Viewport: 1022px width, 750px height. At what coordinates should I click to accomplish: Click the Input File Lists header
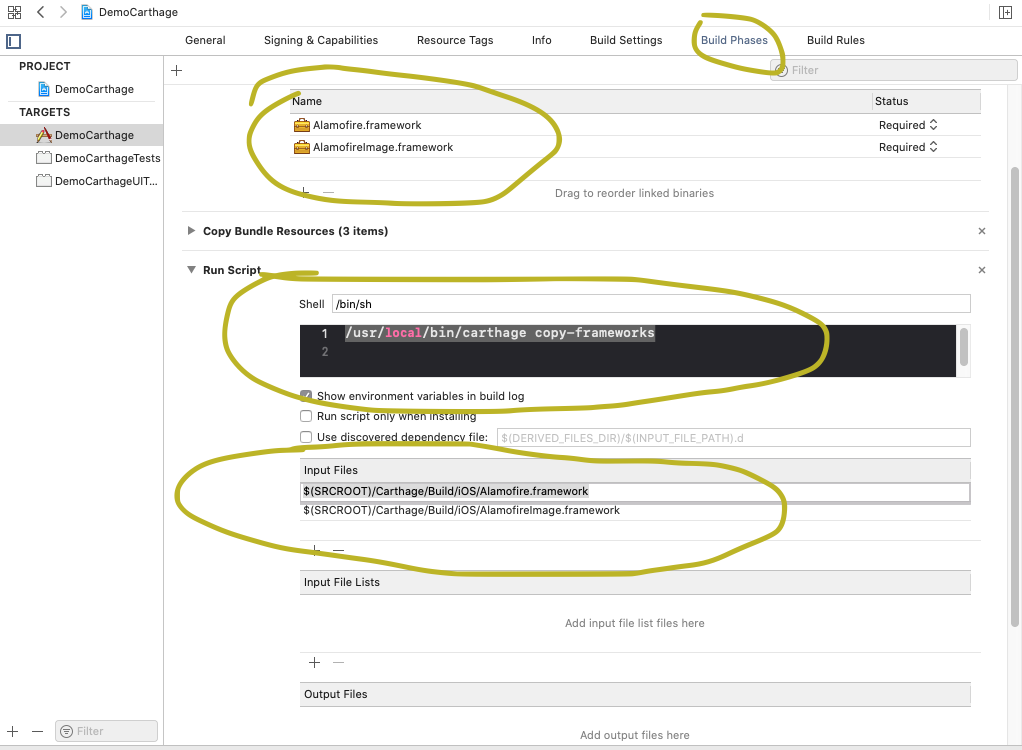(635, 583)
